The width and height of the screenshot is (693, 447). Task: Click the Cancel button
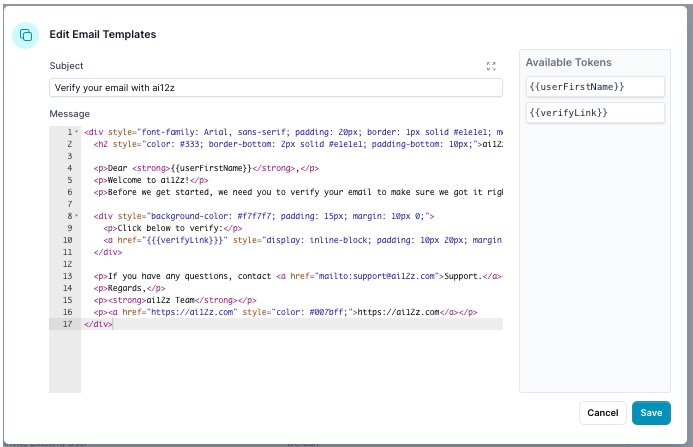click(x=602, y=413)
